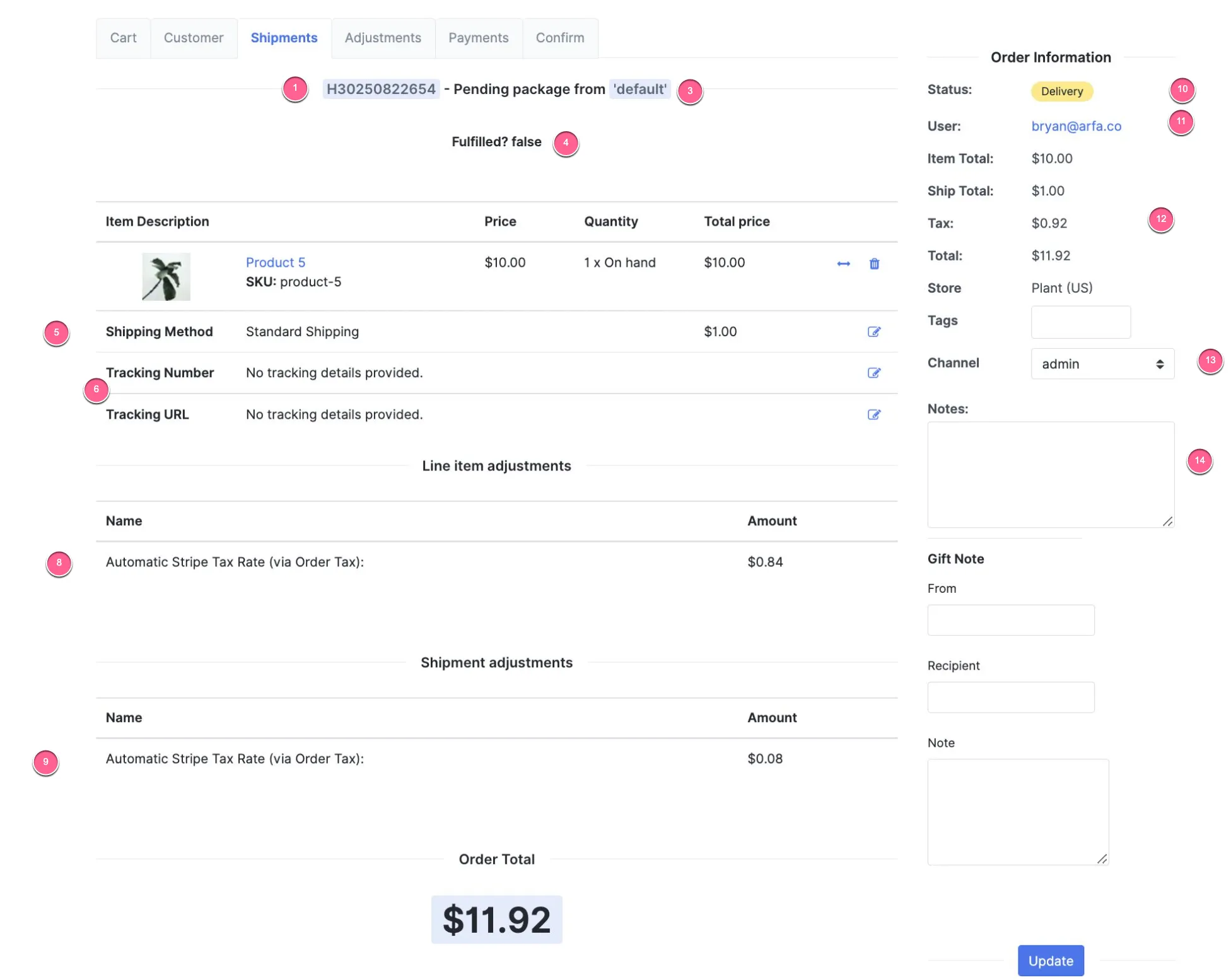The height and width of the screenshot is (980, 1231).
Task: Click the Update button
Action: [x=1051, y=960]
